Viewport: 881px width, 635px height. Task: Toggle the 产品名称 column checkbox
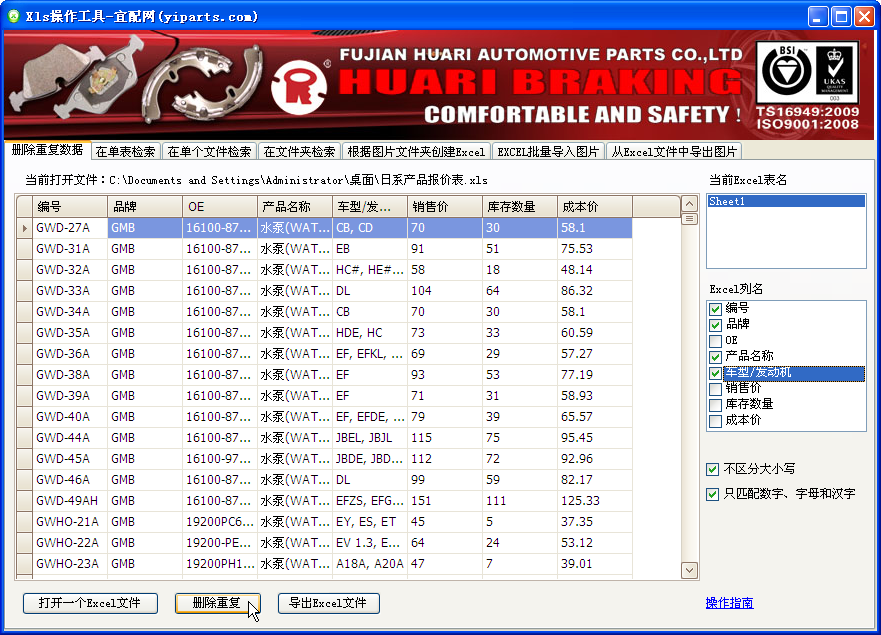[715, 357]
